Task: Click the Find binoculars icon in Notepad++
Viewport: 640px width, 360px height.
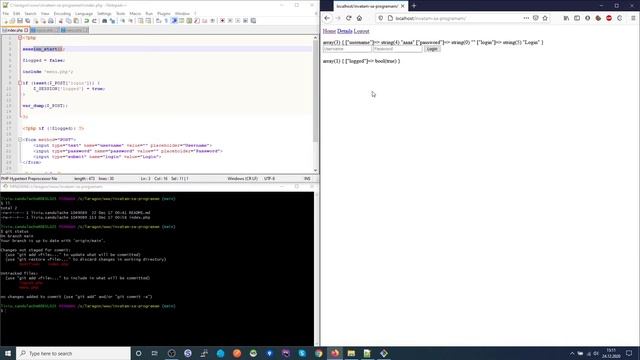Action: click(x=104, y=21)
